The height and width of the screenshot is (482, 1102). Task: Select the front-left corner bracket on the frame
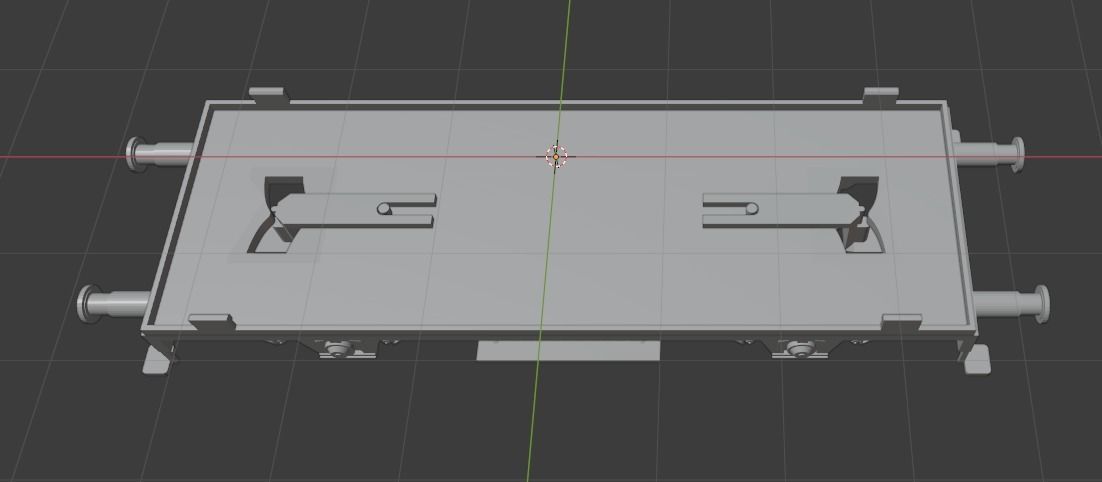212,322
